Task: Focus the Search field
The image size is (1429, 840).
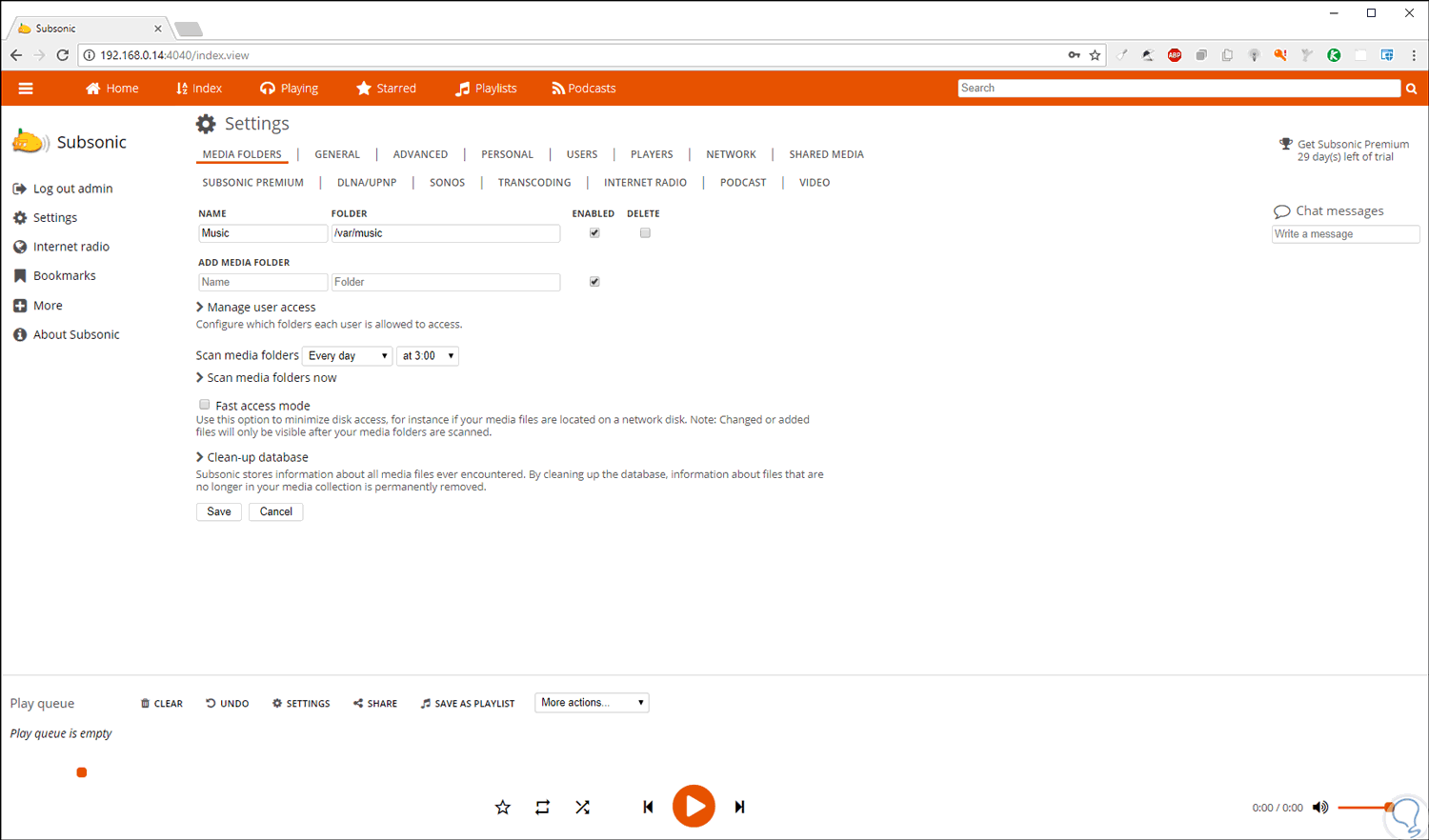Action: pyautogui.click(x=1179, y=89)
